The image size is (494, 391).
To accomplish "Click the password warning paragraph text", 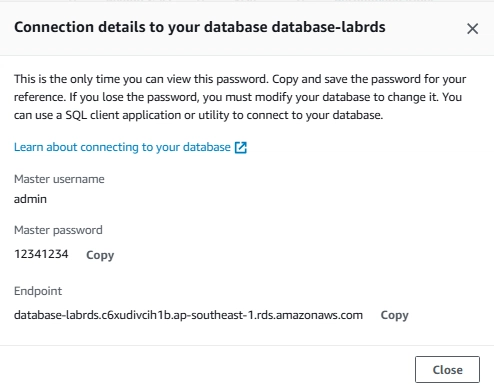I will pos(240,97).
